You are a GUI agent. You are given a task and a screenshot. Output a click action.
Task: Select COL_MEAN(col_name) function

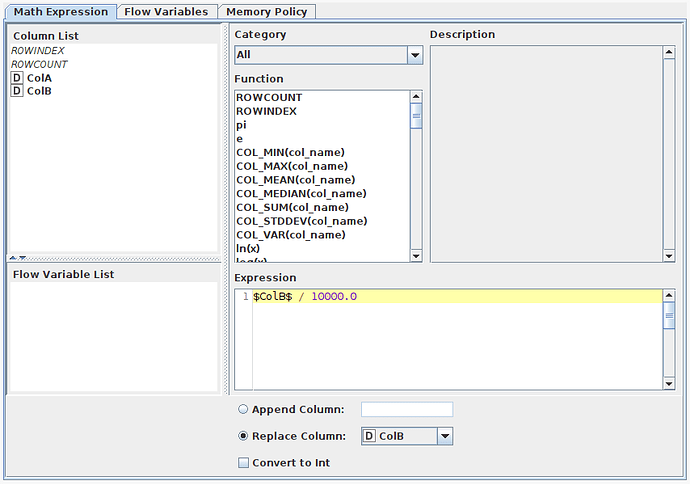point(296,180)
